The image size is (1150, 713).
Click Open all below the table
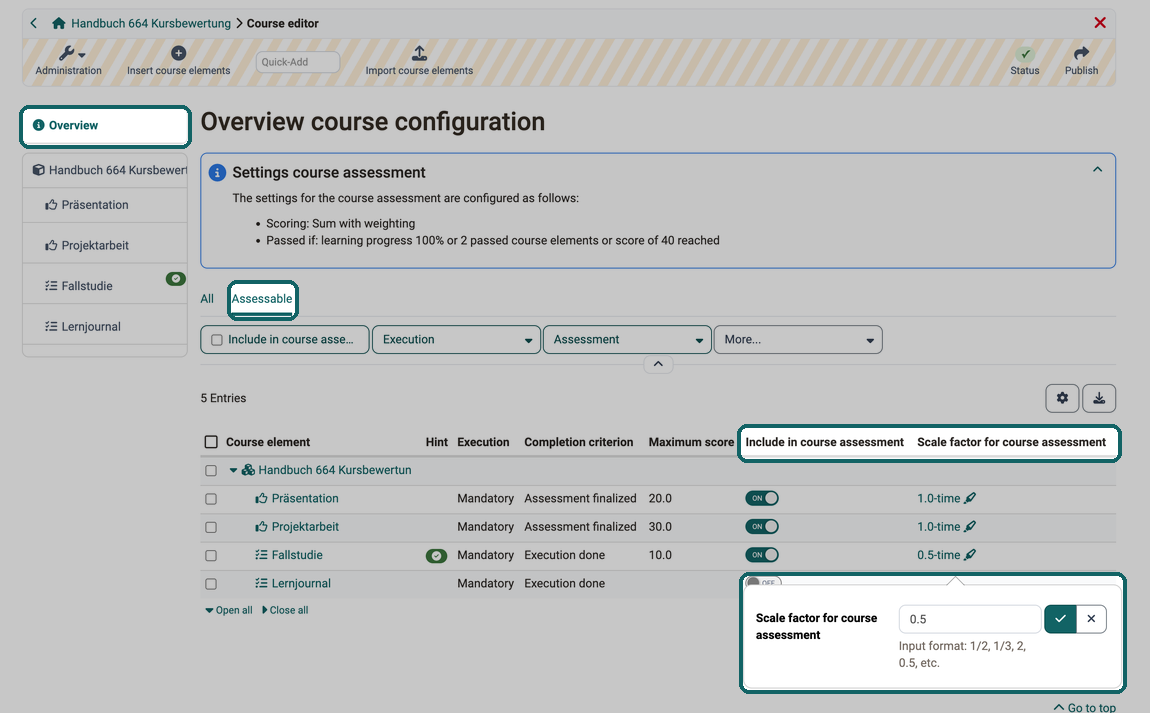tap(229, 610)
